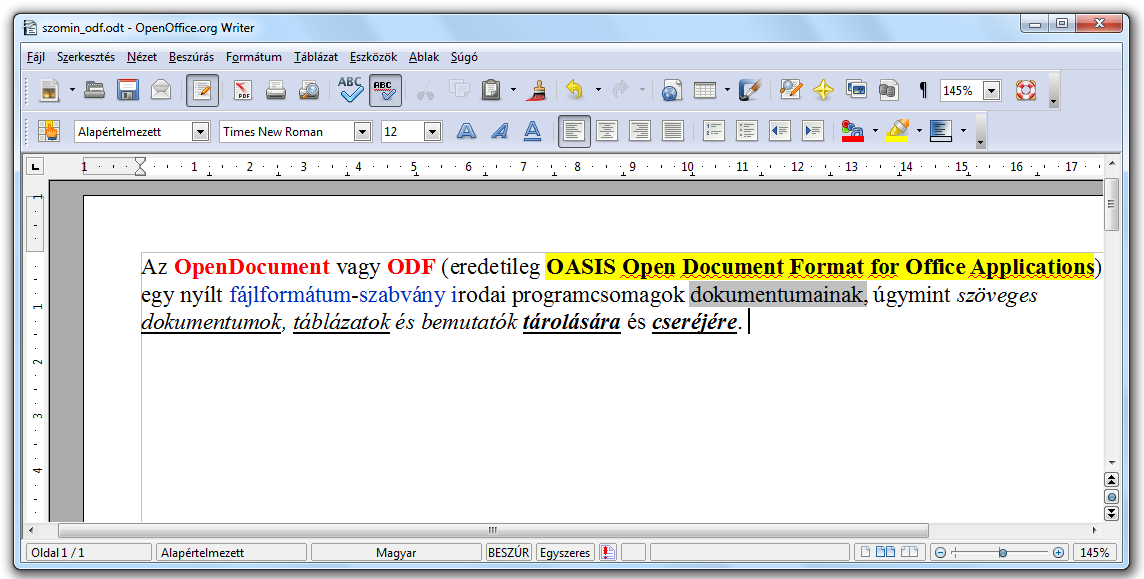Viewport: 1144px width, 579px height.
Task: Open the Gallery icon
Action: pos(856,90)
